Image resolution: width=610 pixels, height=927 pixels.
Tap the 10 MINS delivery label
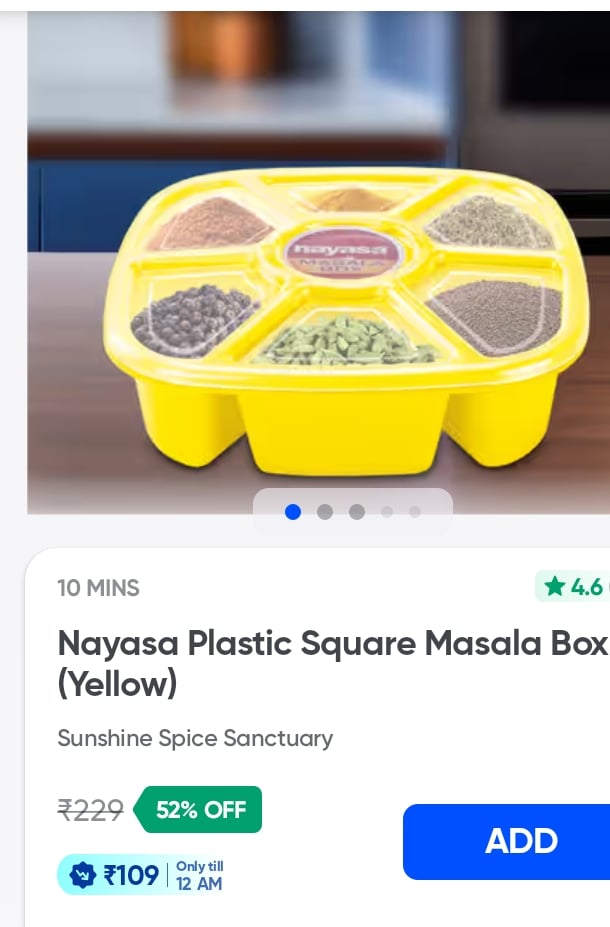pyautogui.click(x=98, y=588)
